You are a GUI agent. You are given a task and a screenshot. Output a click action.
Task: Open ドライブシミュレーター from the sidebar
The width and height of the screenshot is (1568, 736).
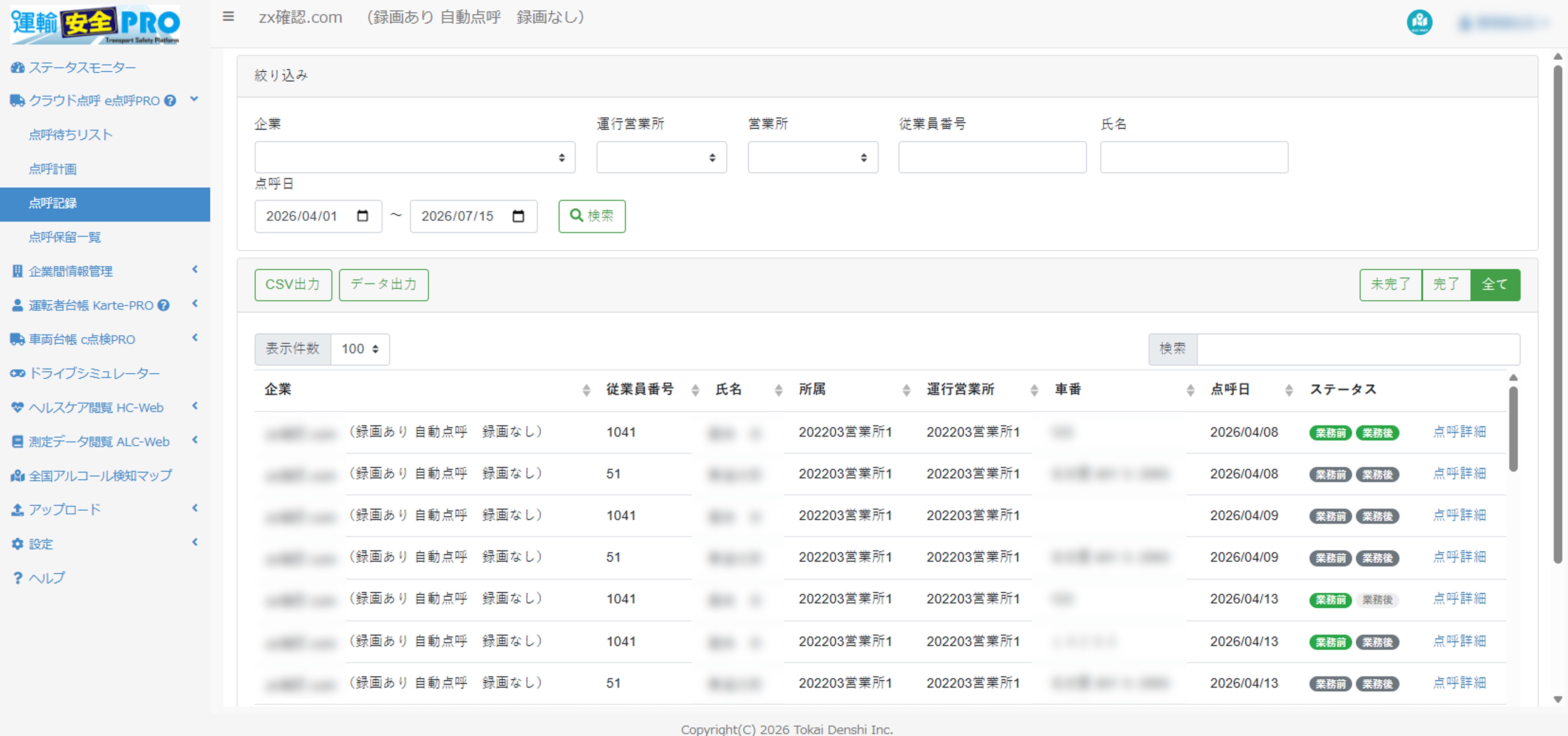pyautogui.click(x=94, y=373)
